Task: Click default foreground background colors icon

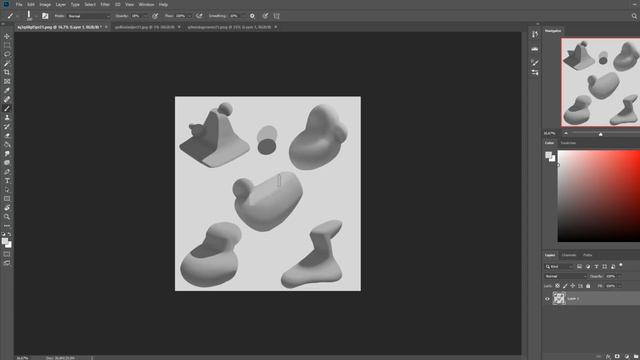Action: click(x=3, y=234)
